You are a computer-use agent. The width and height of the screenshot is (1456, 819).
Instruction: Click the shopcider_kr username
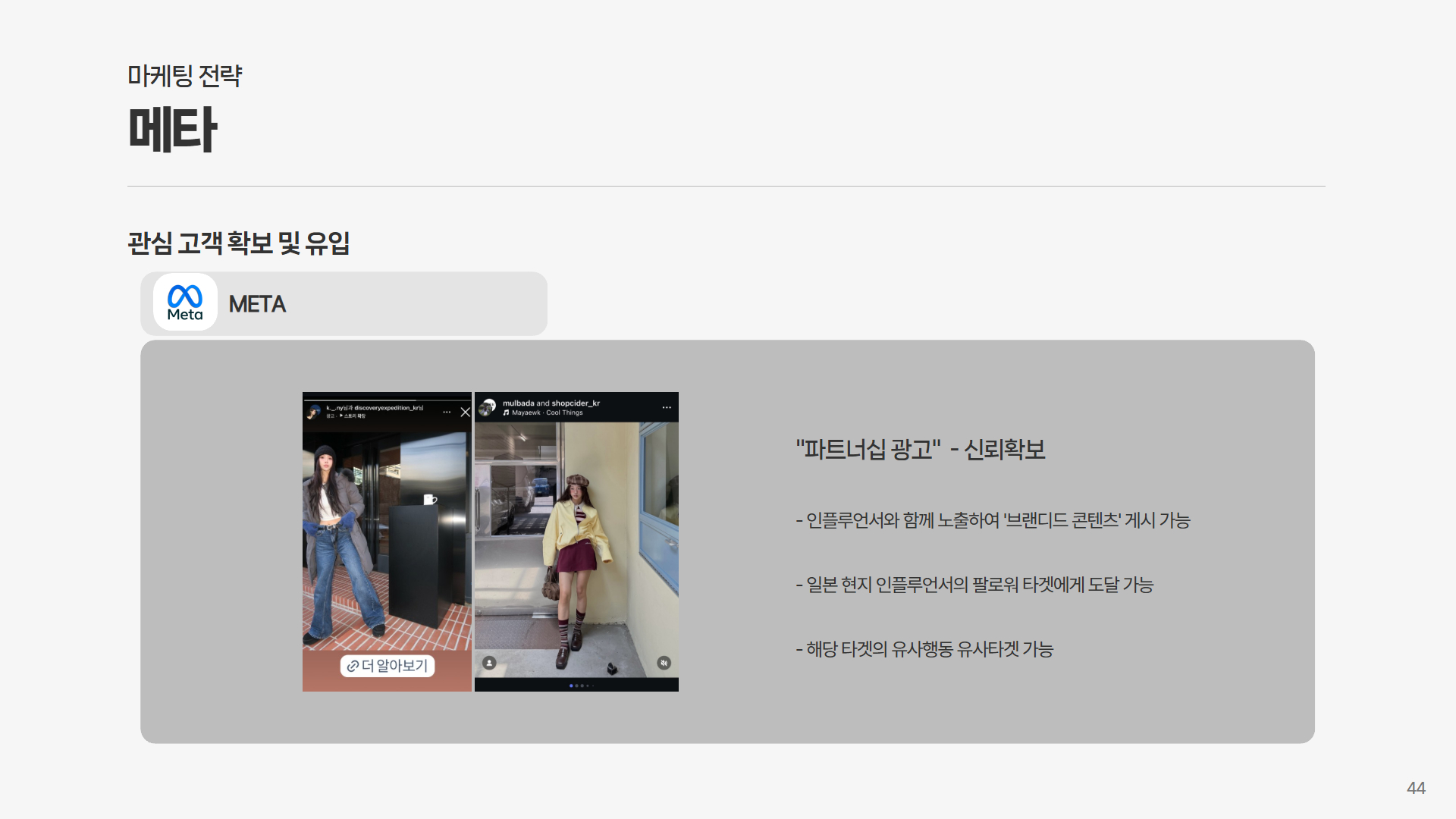pyautogui.click(x=576, y=403)
